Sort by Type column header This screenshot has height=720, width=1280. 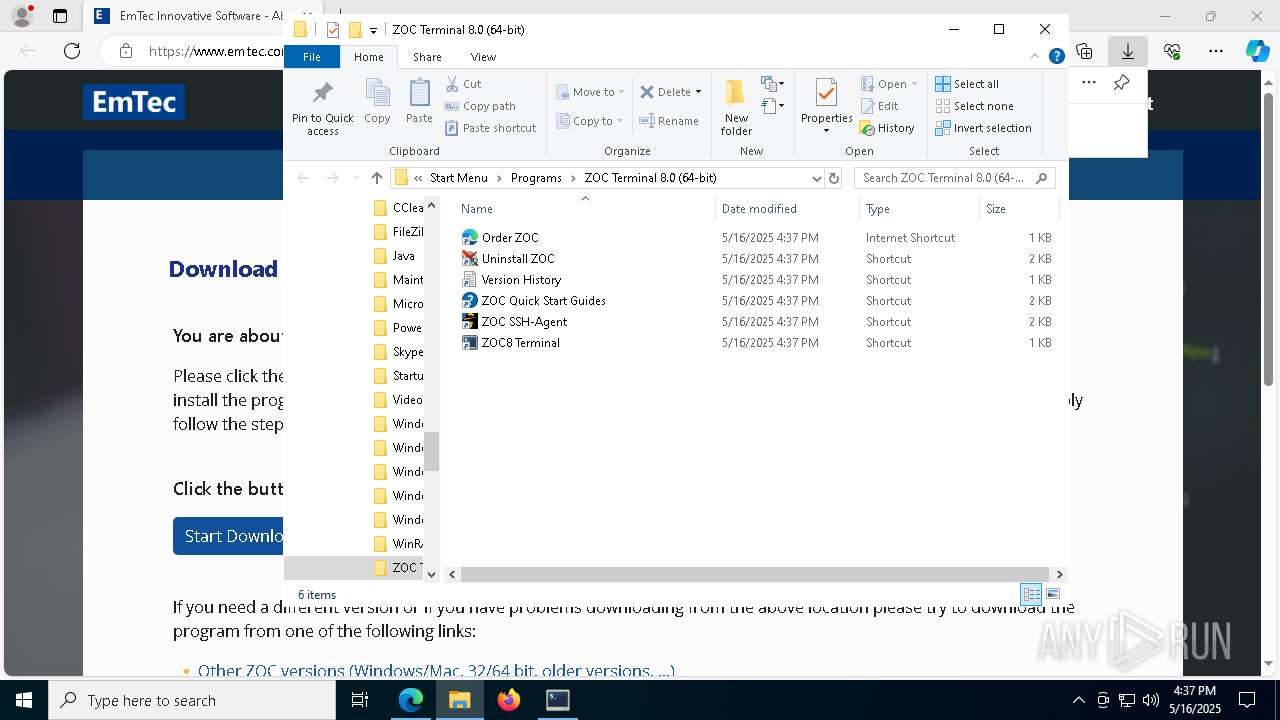tap(919, 208)
